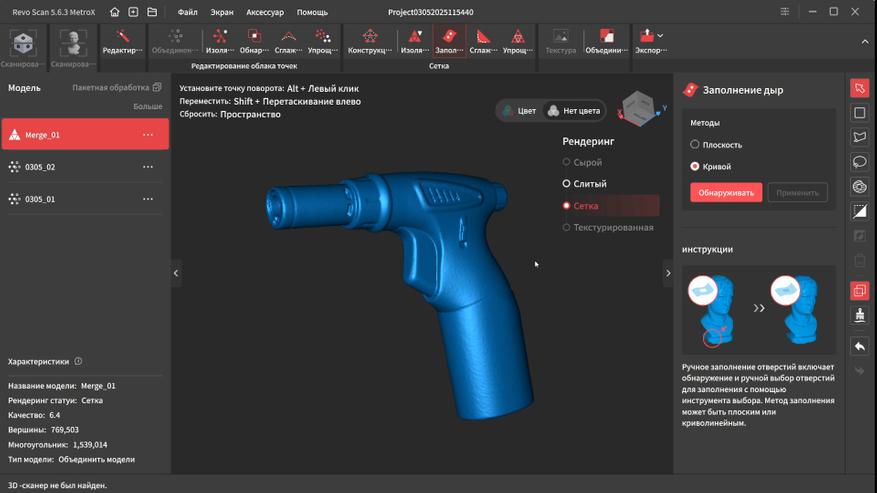Click the Обнаруживать detect button

click(x=726, y=192)
